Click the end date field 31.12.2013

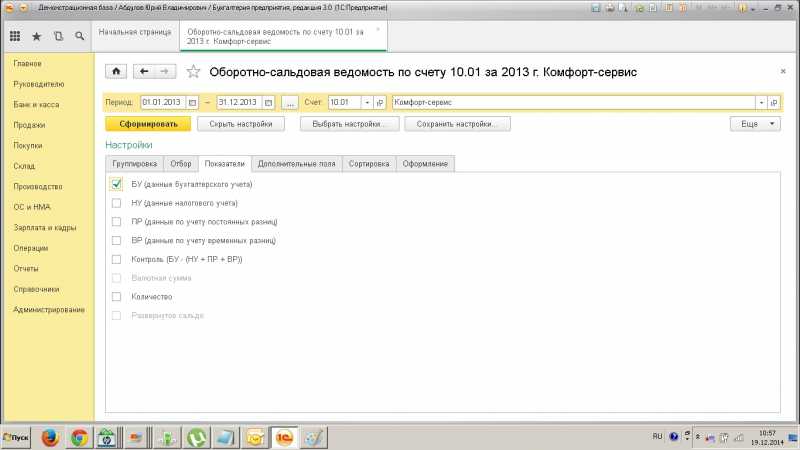(x=239, y=103)
